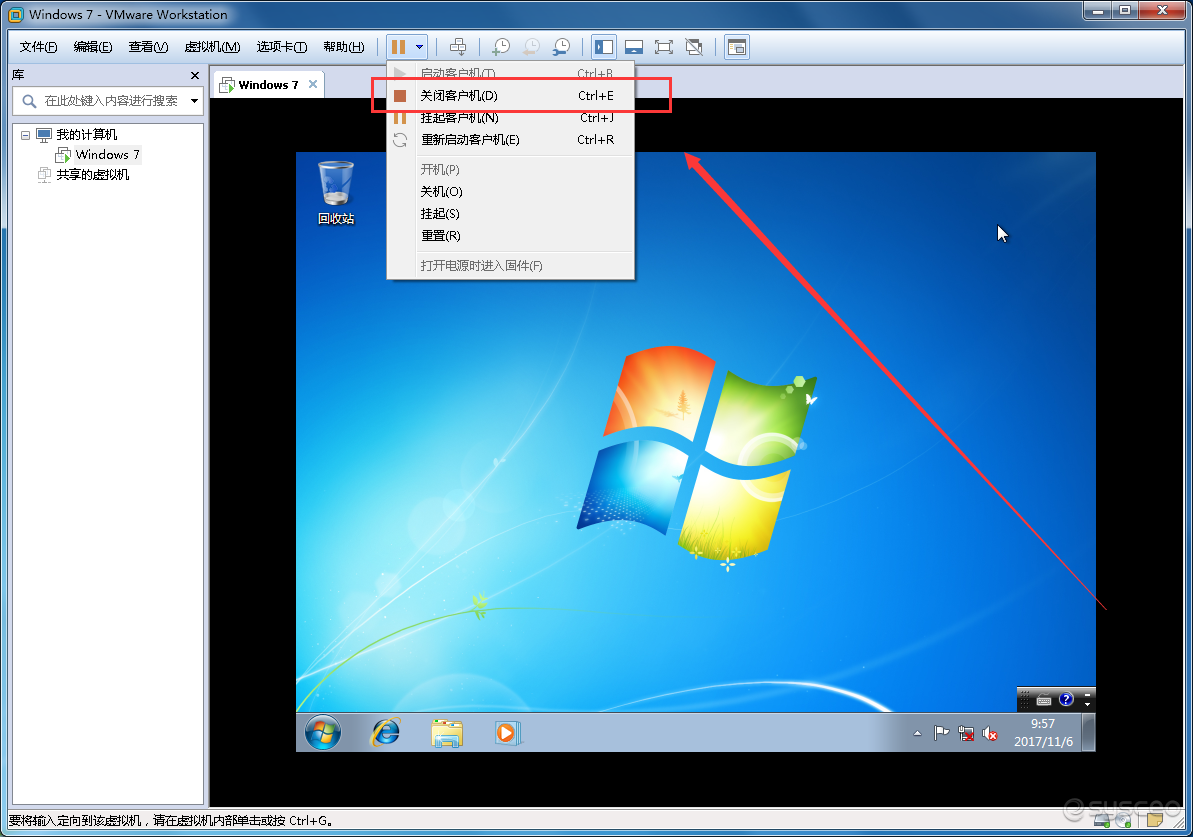Focus the library search field
1193x837 pixels.
(108, 100)
